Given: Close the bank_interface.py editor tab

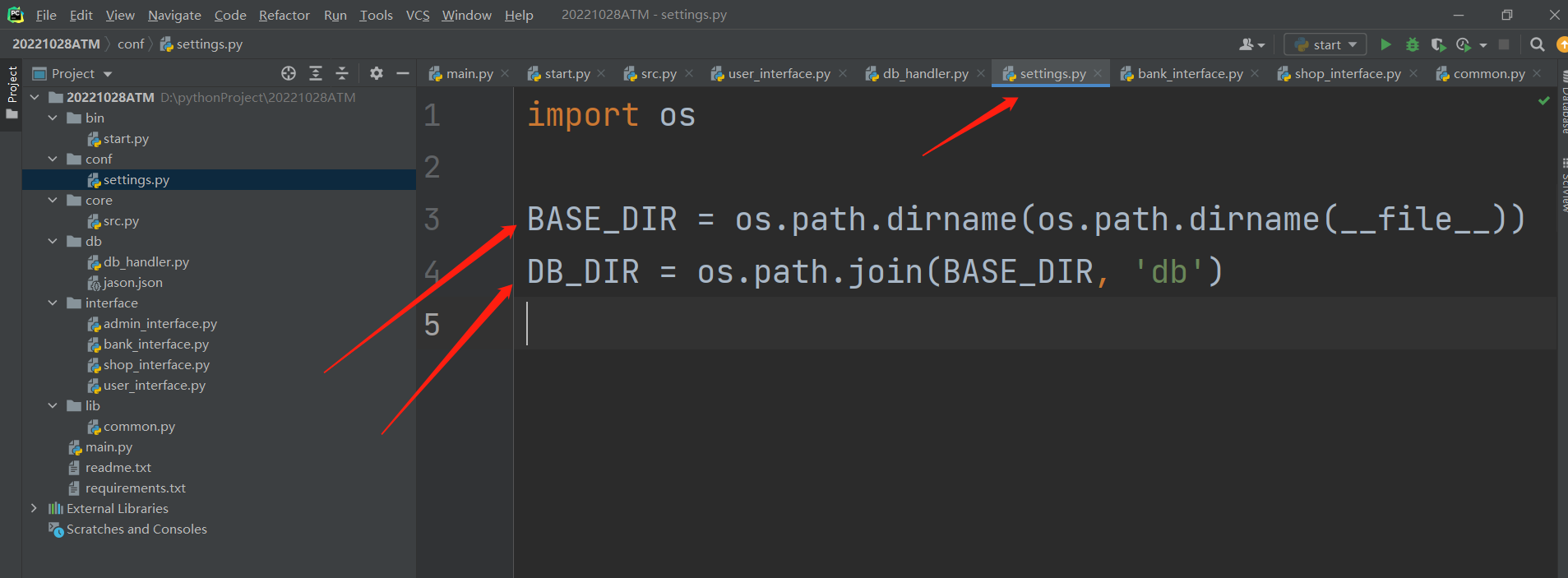Looking at the screenshot, I should 1255,73.
